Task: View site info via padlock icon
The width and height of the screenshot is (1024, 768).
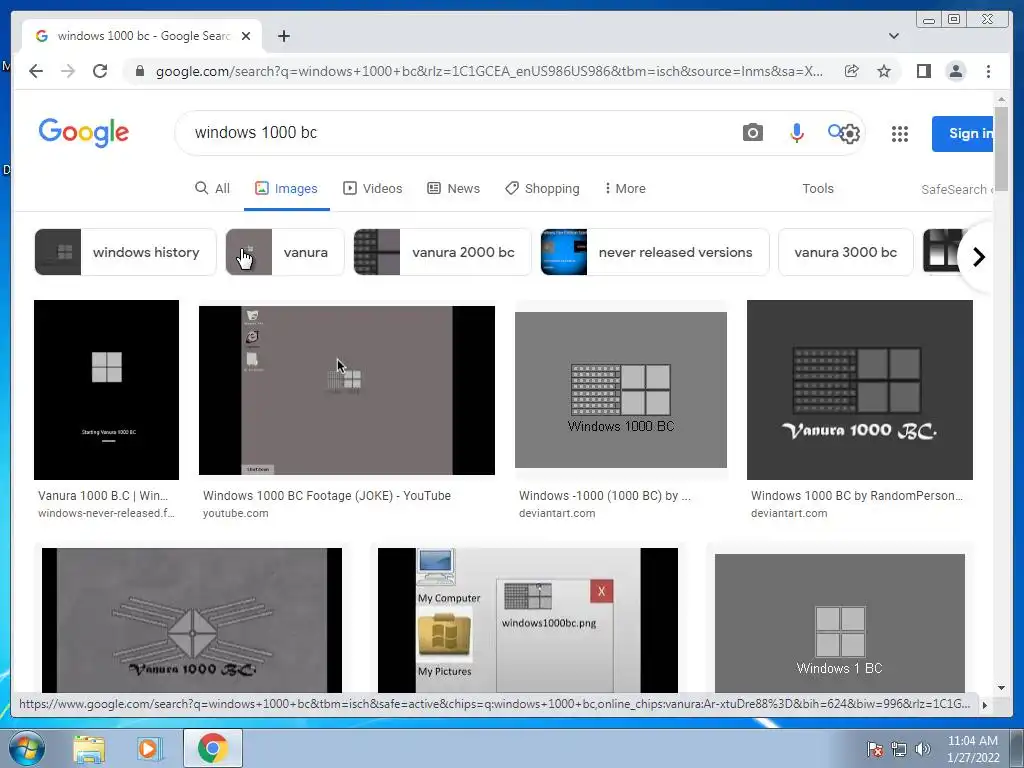Action: tap(140, 71)
